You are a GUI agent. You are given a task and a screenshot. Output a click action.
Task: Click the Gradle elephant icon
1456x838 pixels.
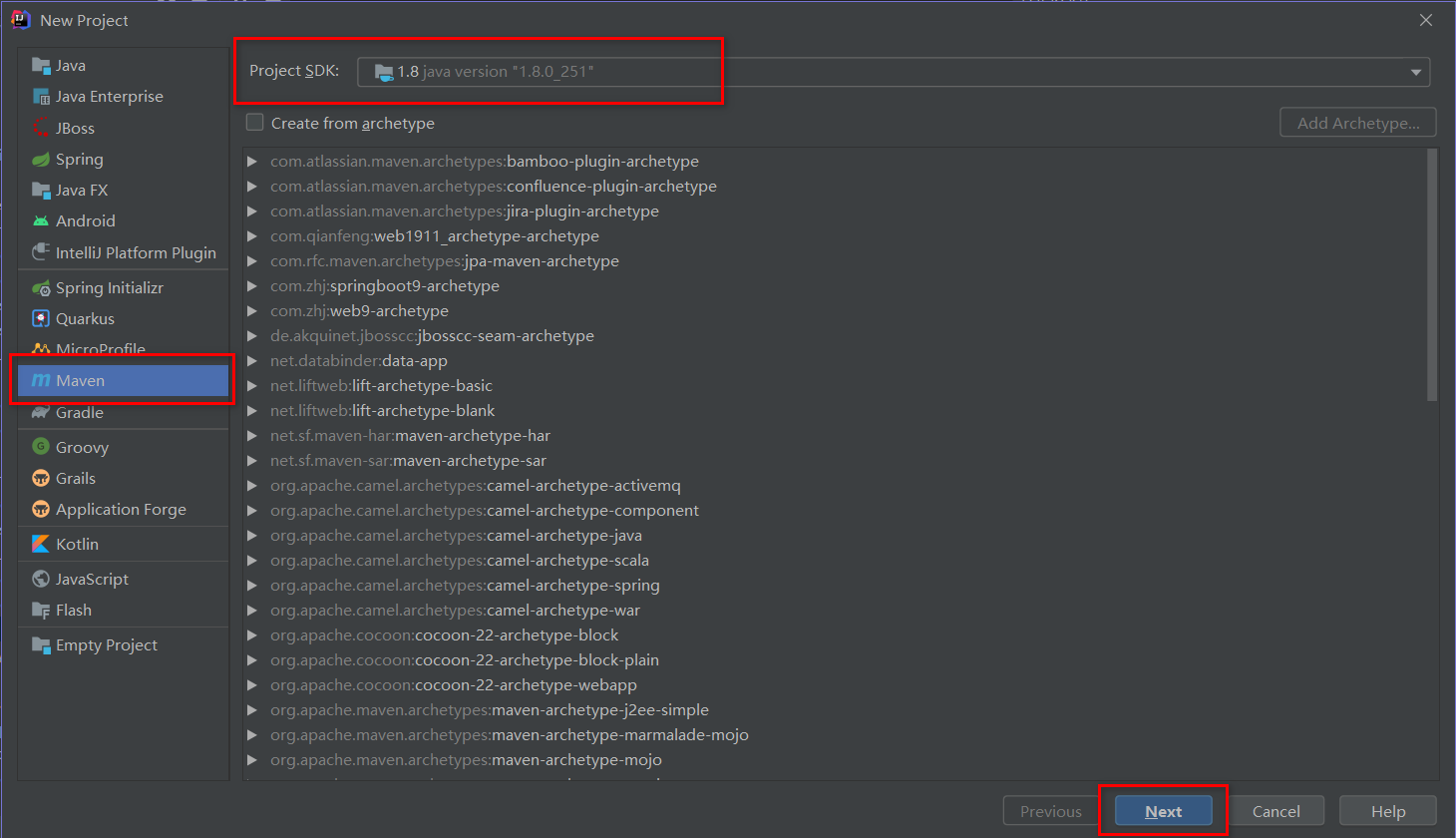tap(41, 413)
